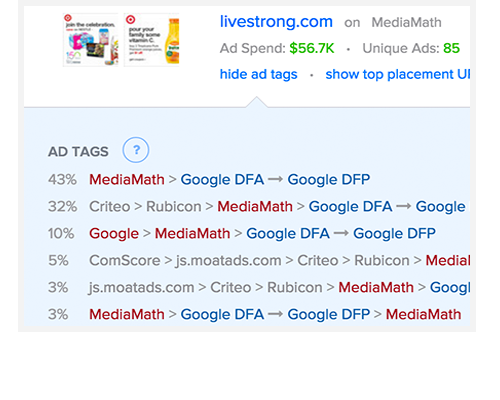Viewport: 500px width, 400px height.
Task: Click Google DFP in the 10% row
Action: [x=394, y=234]
